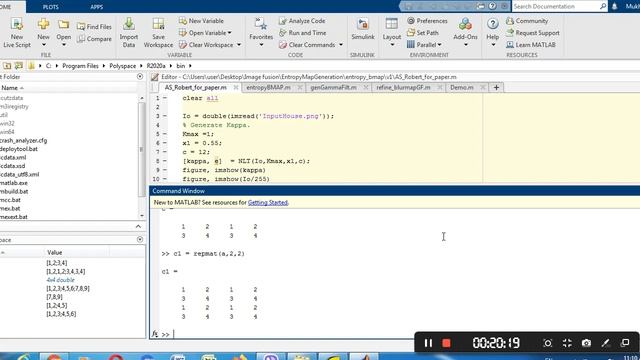The height and width of the screenshot is (360, 640).
Task: Click R2020a in the address path
Action: (156, 66)
